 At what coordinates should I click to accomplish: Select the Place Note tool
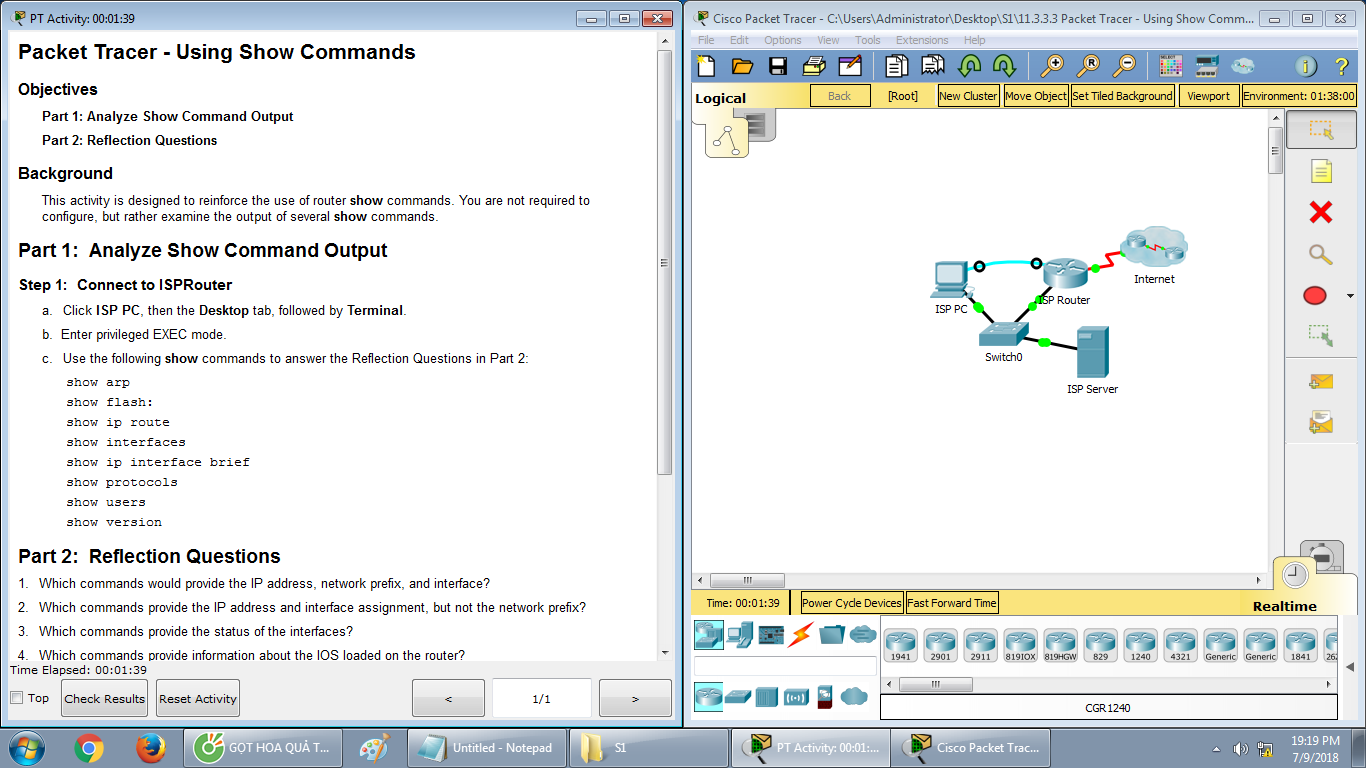click(x=1321, y=171)
